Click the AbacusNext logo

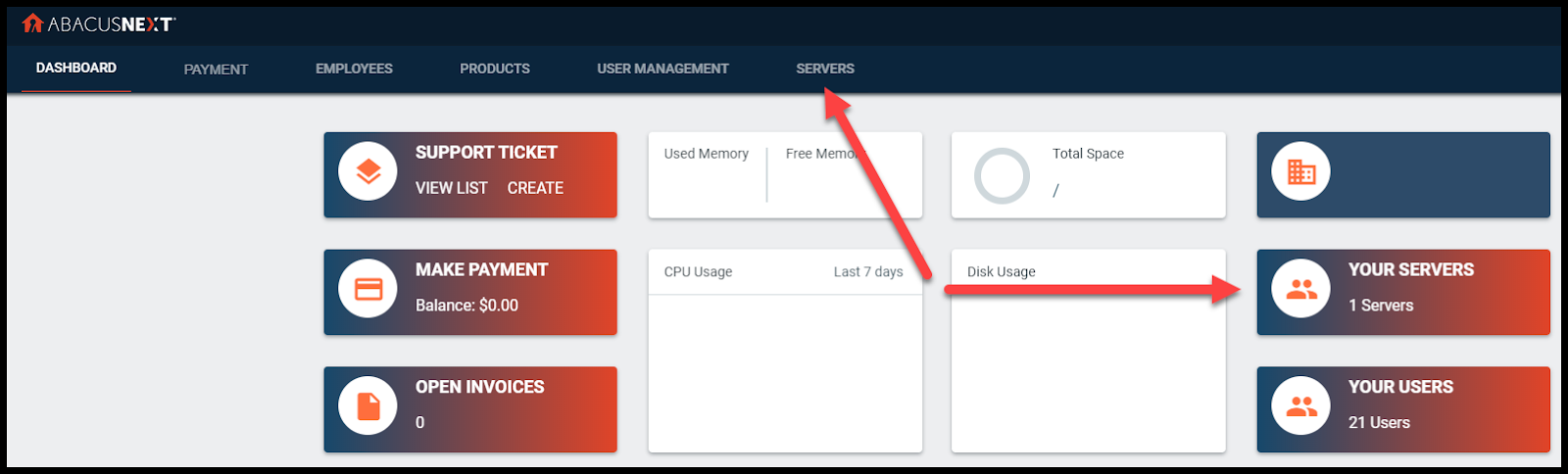(99, 24)
